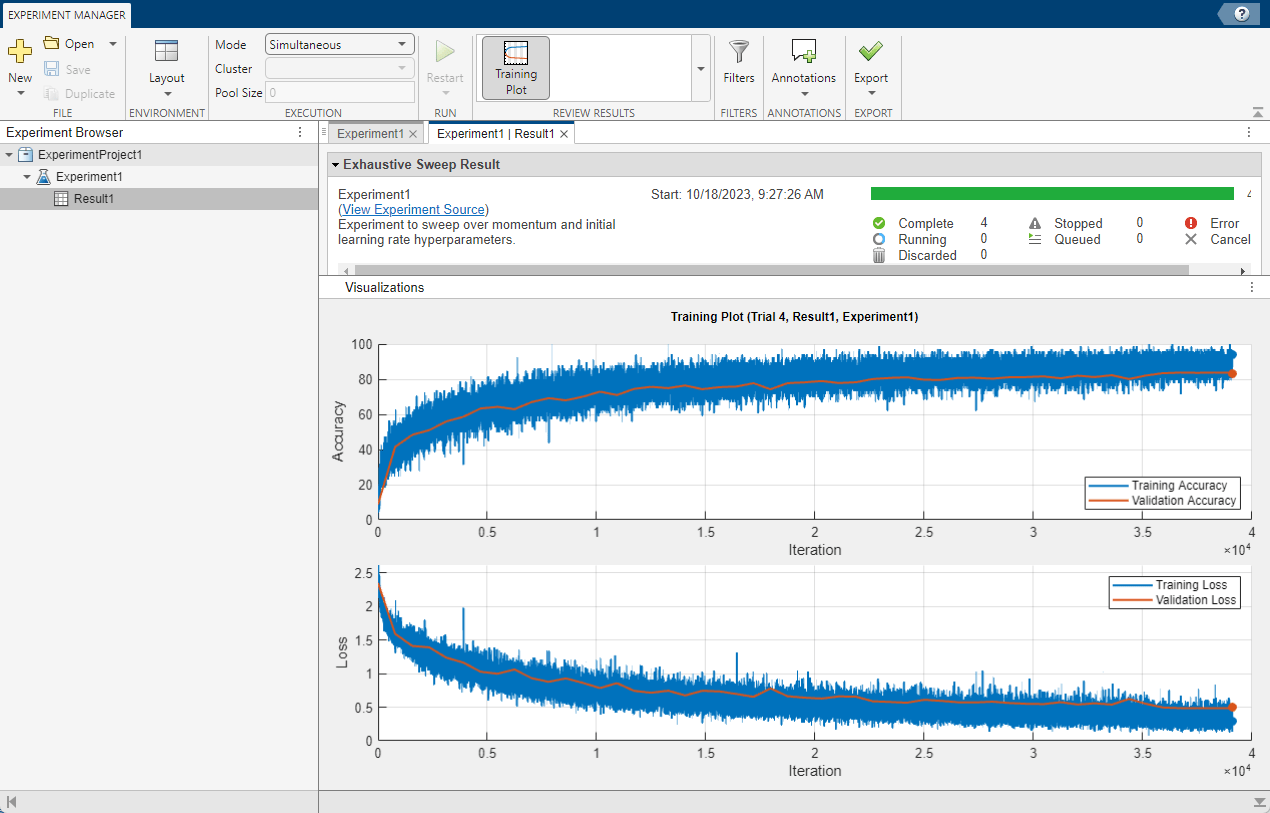Open the Experiment Browser three-dot menu
The width and height of the screenshot is (1270, 813).
(300, 132)
